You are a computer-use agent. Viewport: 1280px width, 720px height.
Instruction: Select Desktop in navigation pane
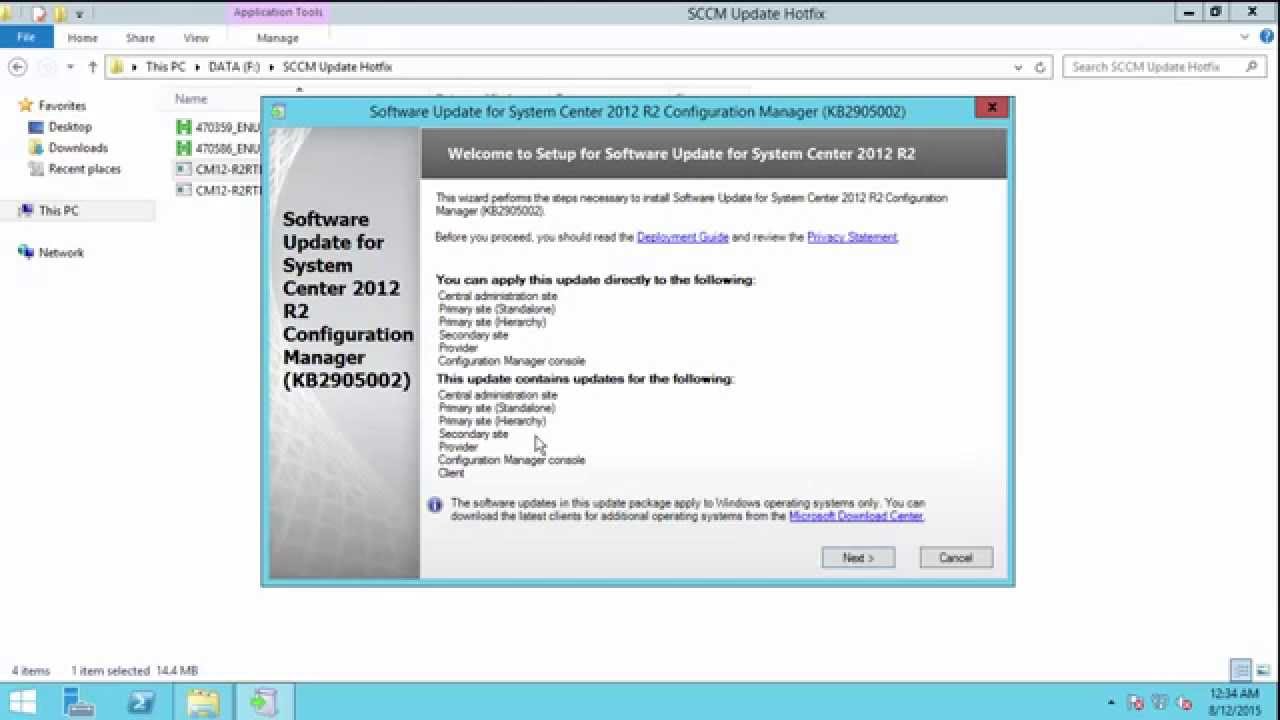(70, 127)
